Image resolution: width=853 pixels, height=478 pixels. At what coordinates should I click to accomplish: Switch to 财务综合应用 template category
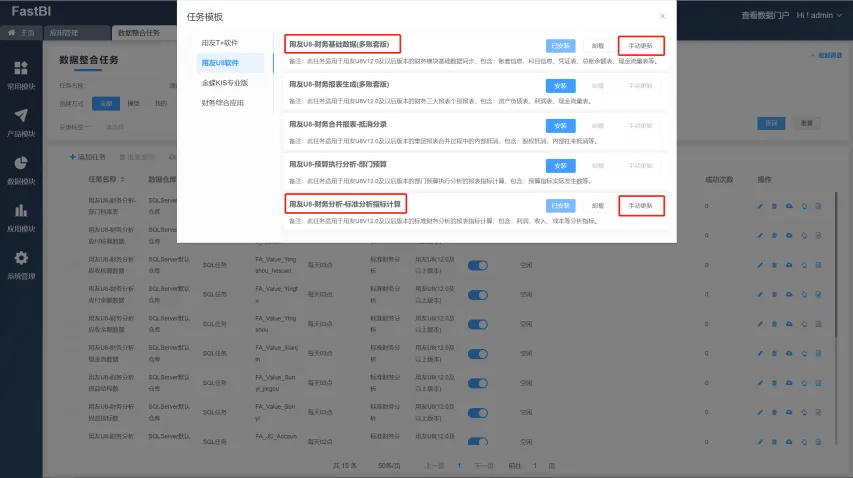point(222,103)
